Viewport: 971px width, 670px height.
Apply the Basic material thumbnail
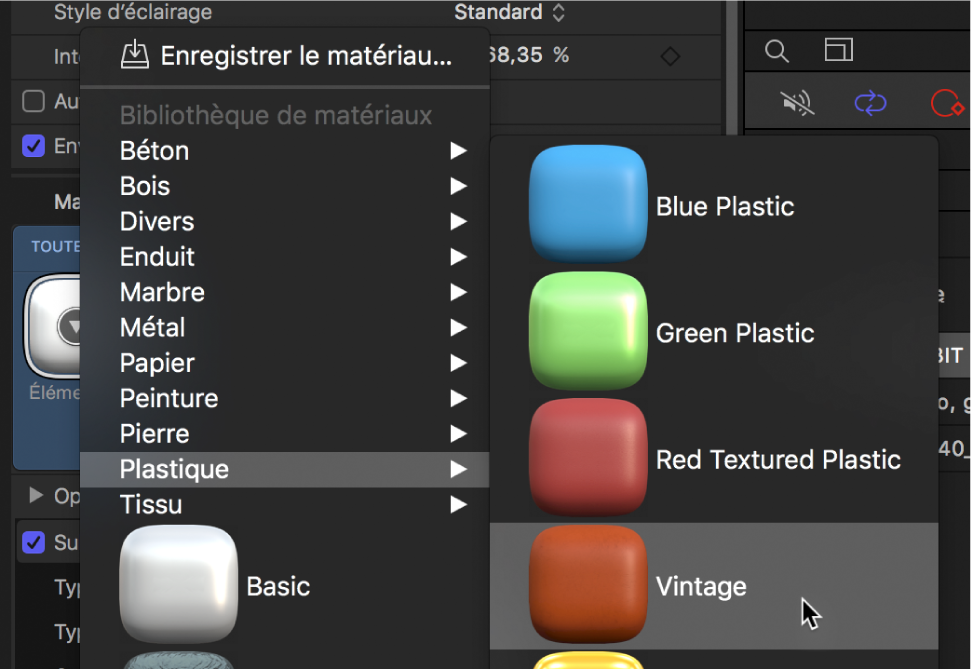point(178,587)
